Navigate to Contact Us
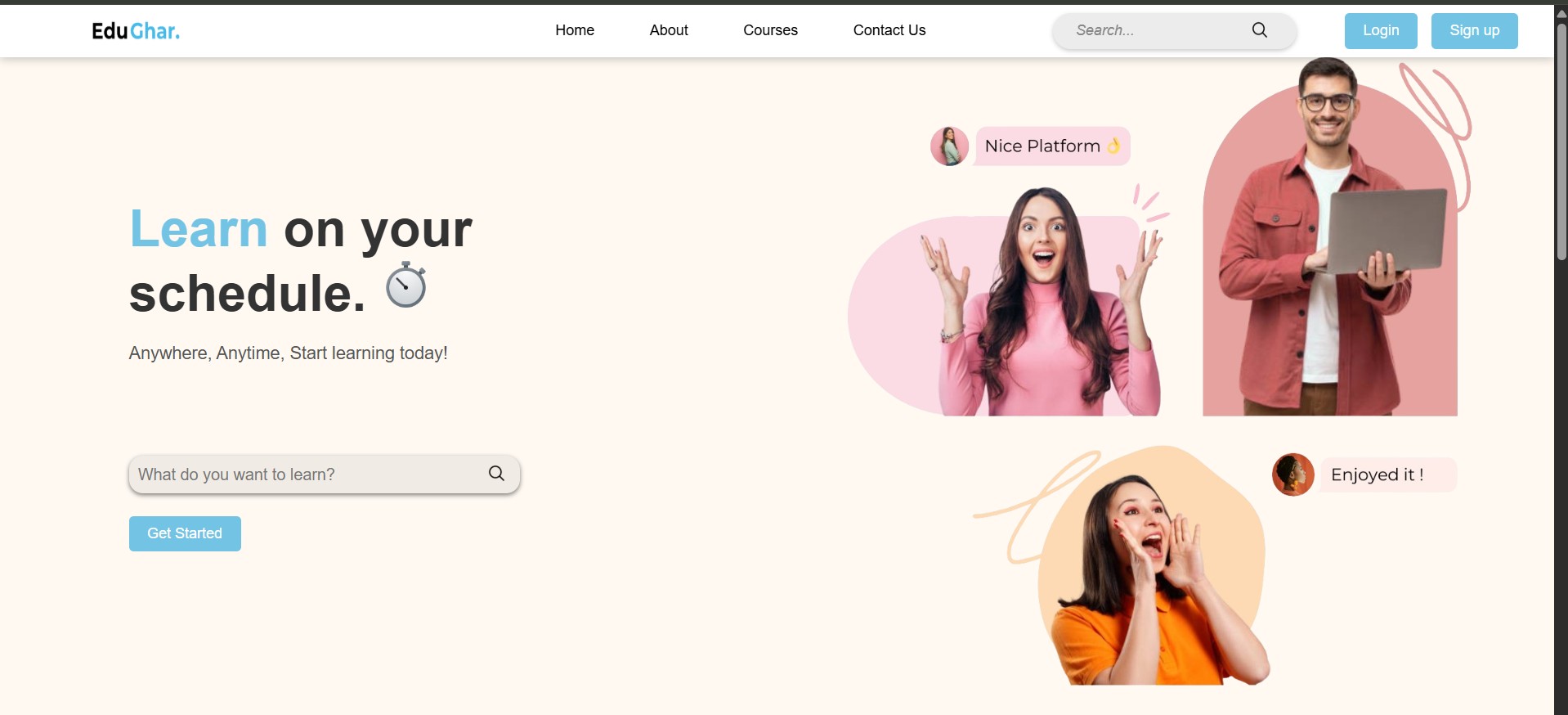Image resolution: width=1568 pixels, height=715 pixels. pyautogui.click(x=889, y=30)
